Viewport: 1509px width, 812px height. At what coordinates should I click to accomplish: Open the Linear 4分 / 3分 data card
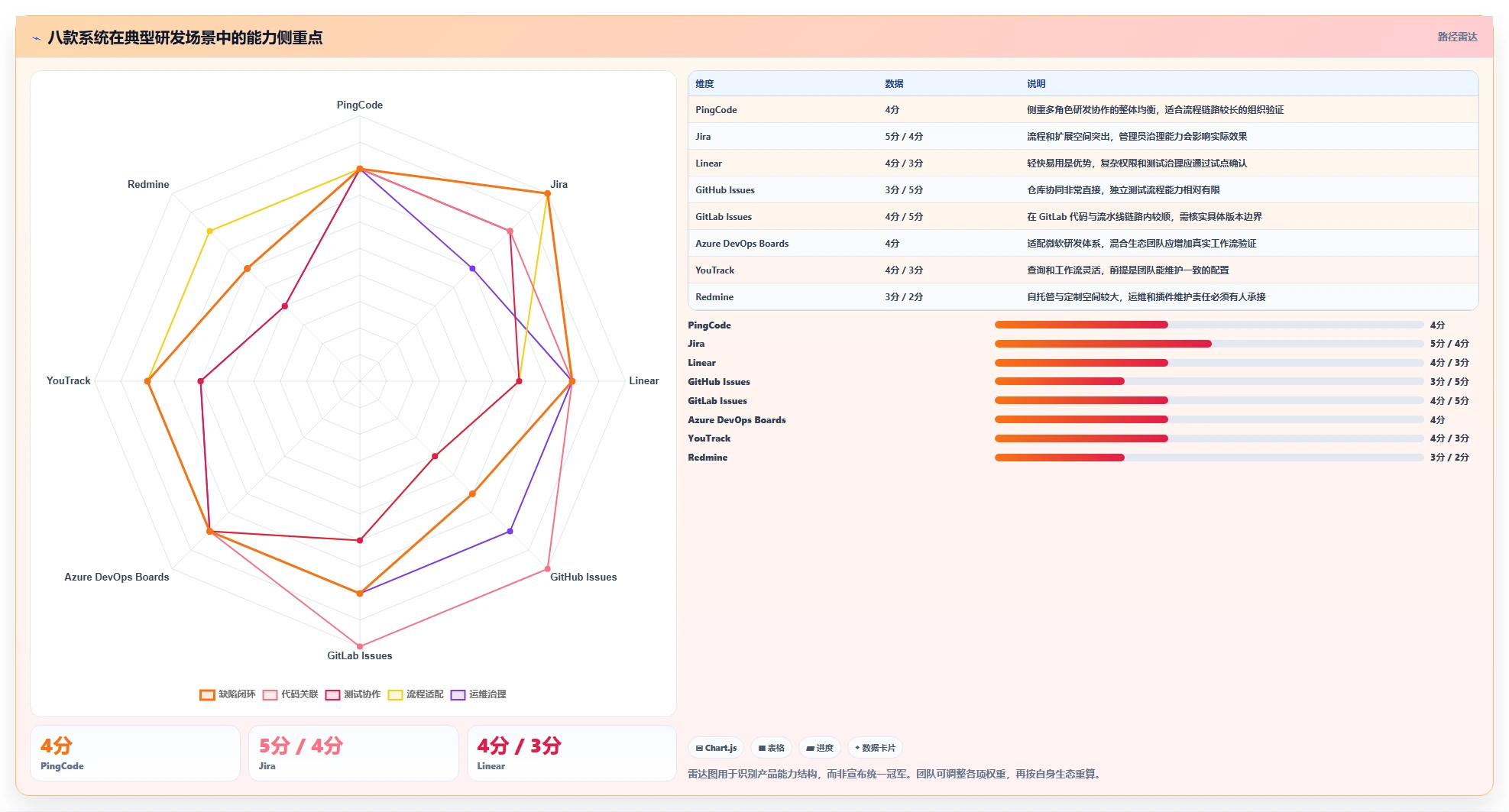pos(572,753)
